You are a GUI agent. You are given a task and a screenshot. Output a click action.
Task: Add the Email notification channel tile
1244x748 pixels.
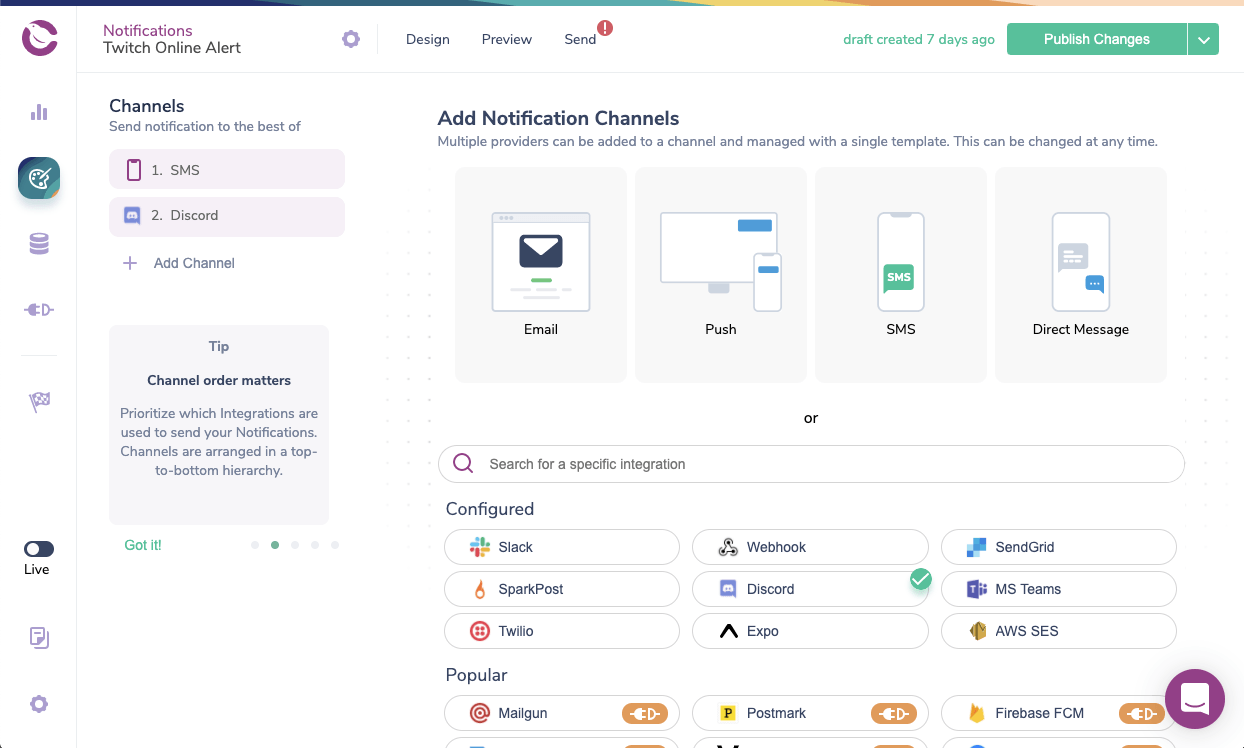[540, 274]
